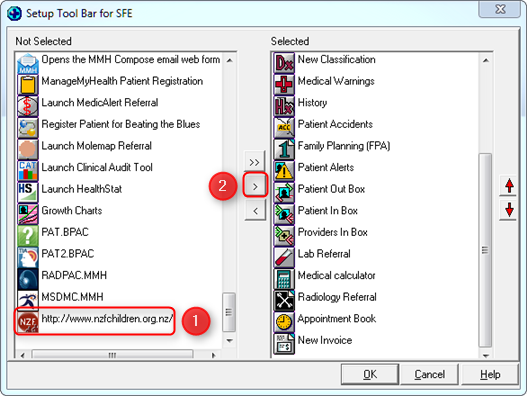Select the Medical calculator icon
Image resolution: width=527 pixels, height=396 pixels.
pyautogui.click(x=284, y=278)
